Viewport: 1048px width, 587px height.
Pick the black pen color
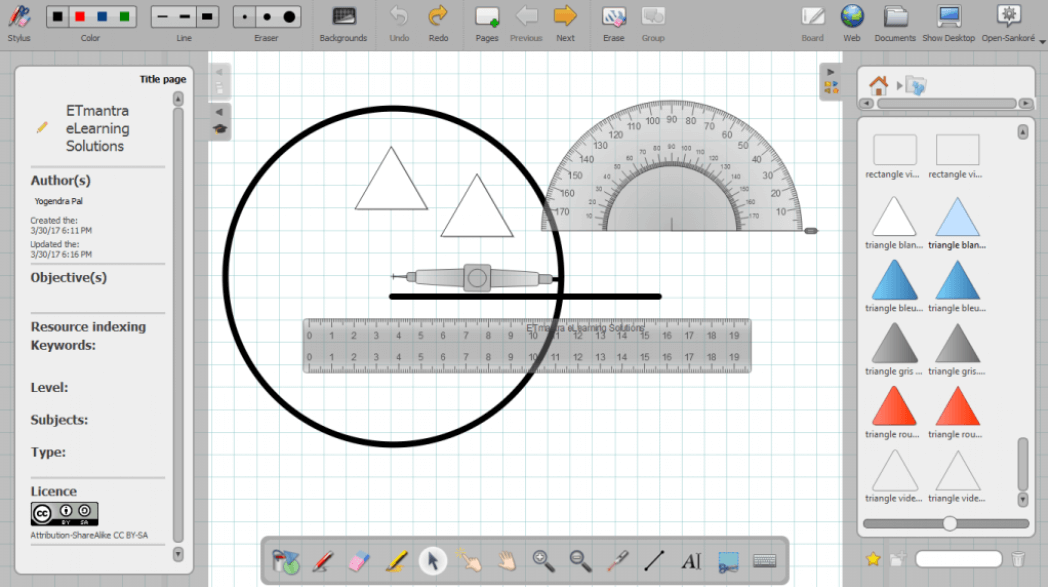pos(57,17)
